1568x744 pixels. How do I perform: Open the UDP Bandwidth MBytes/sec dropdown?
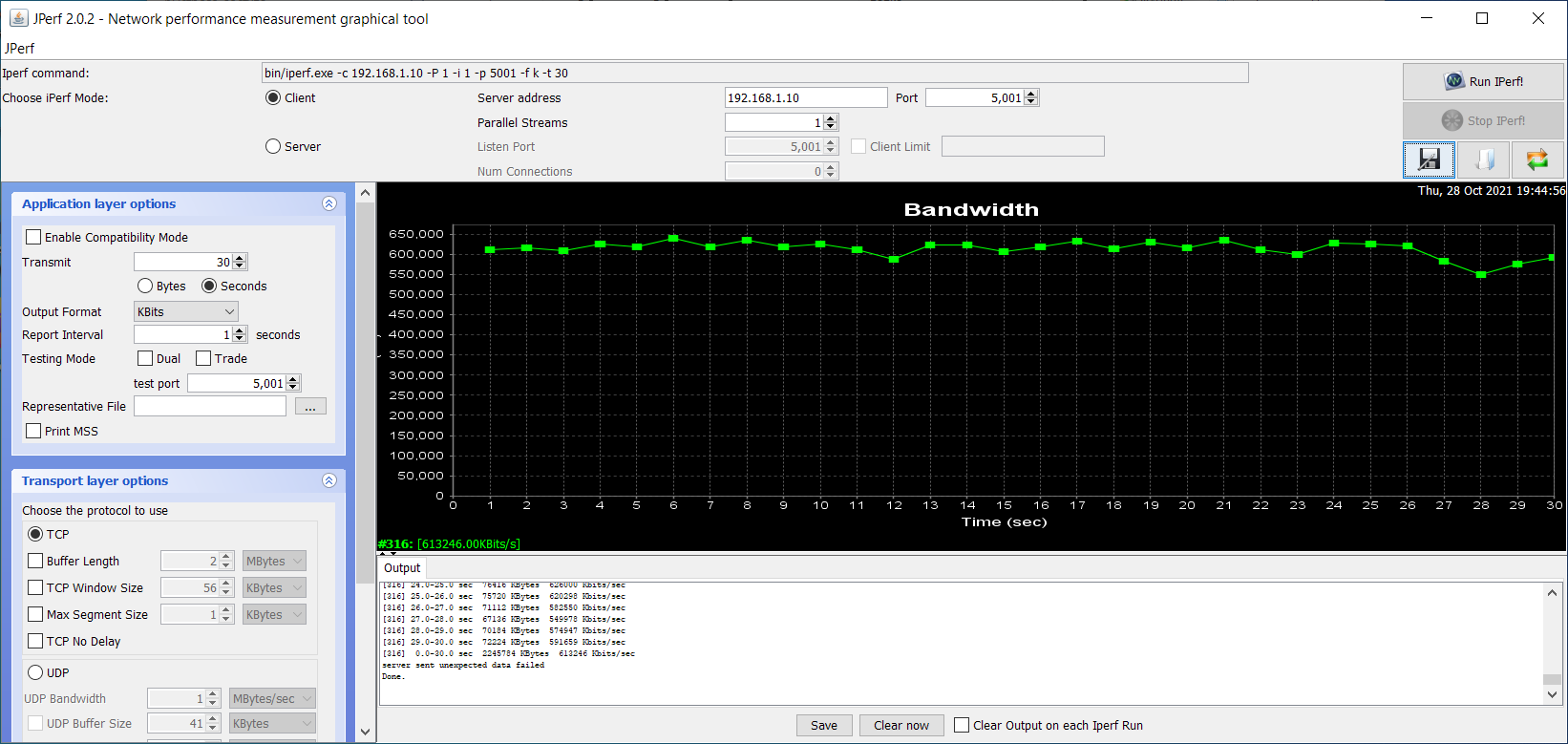tap(272, 698)
